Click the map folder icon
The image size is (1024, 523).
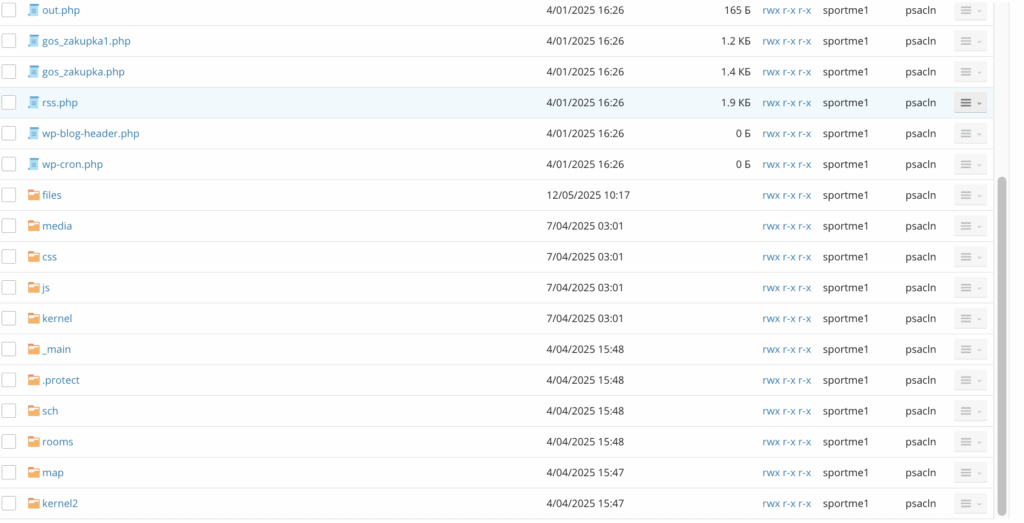tap(34, 472)
